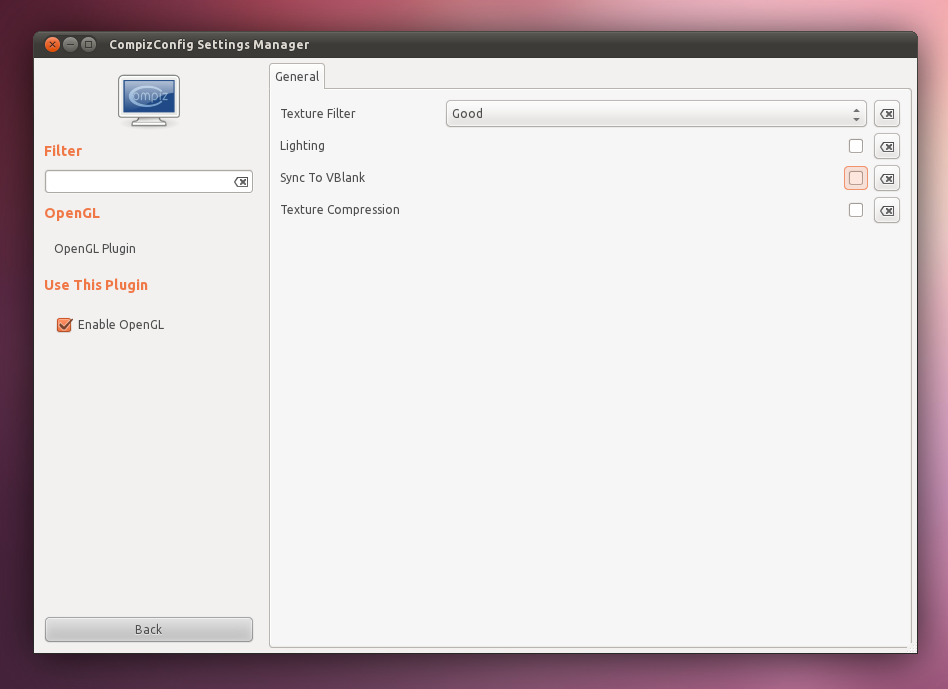Image resolution: width=948 pixels, height=689 pixels.
Task: Enable the Lighting checkbox
Action: [x=855, y=146]
